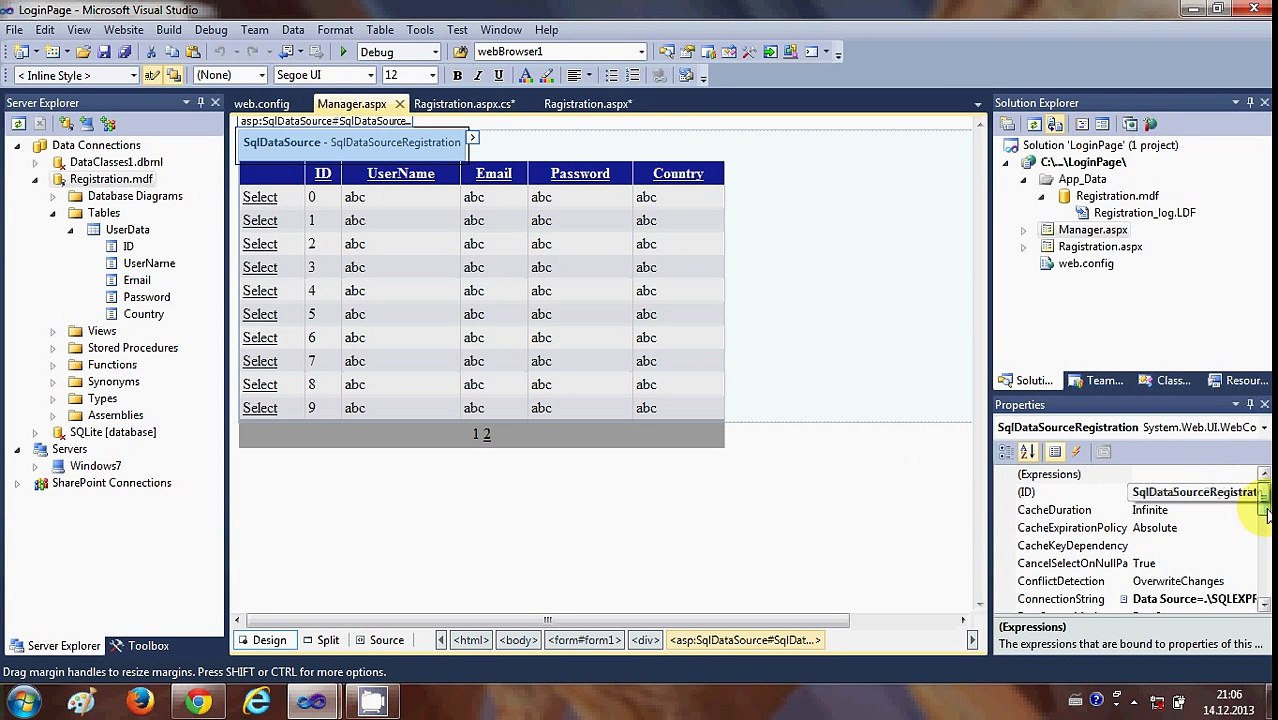The height and width of the screenshot is (720, 1278).
Task: Click the numbered list icon
Action: pyautogui.click(x=632, y=76)
